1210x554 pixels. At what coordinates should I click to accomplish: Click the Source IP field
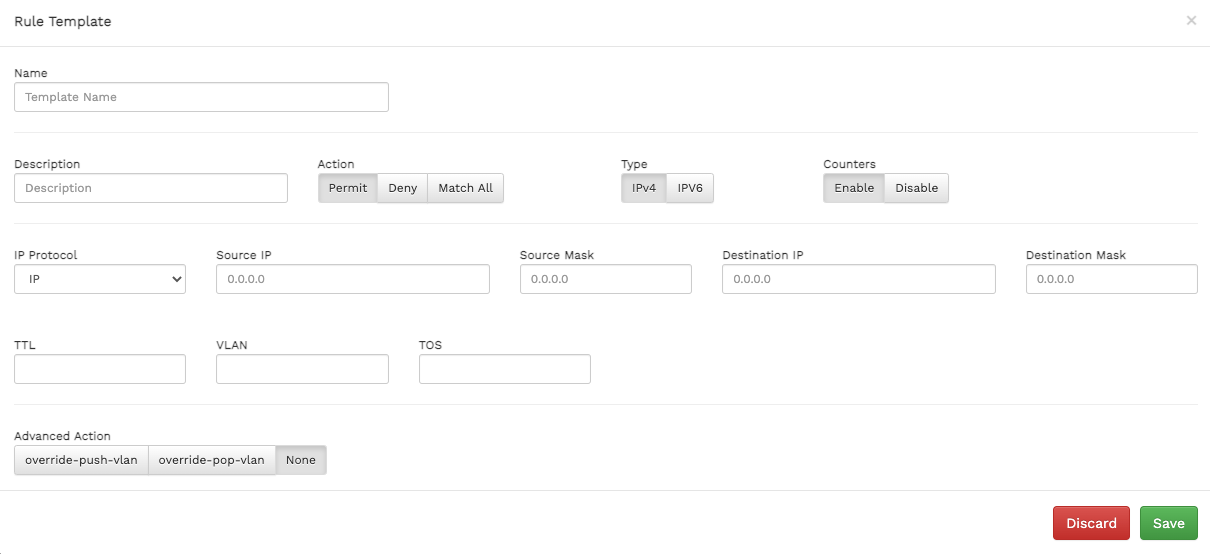click(353, 279)
